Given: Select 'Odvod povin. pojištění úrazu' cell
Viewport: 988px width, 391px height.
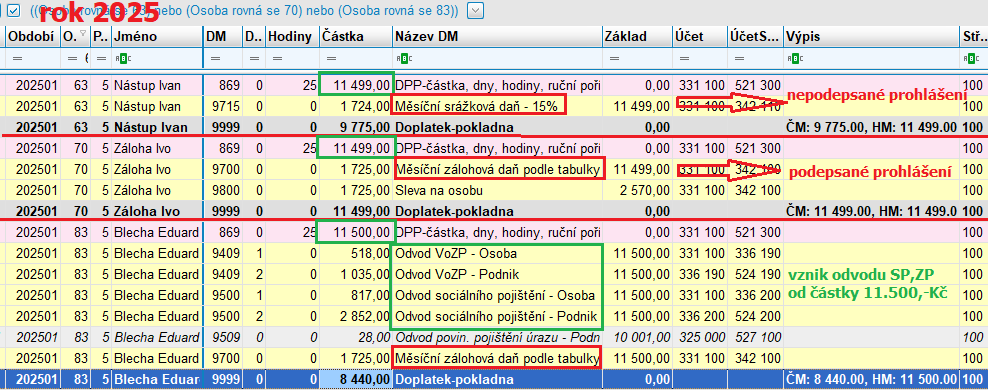Looking at the screenshot, I should 497,337.
